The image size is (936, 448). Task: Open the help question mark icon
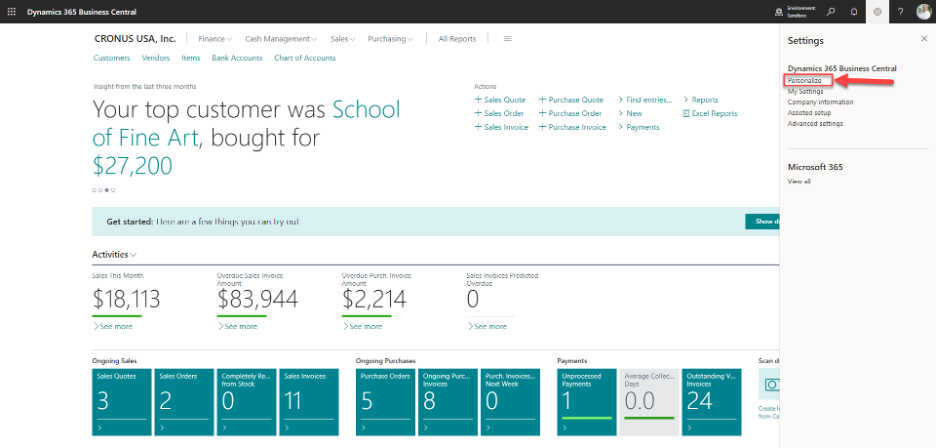click(x=900, y=12)
